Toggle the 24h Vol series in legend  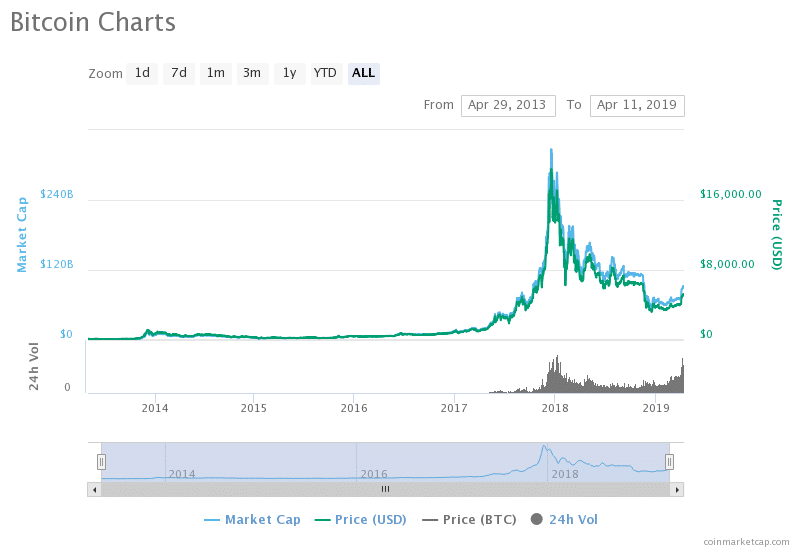[x=564, y=519]
